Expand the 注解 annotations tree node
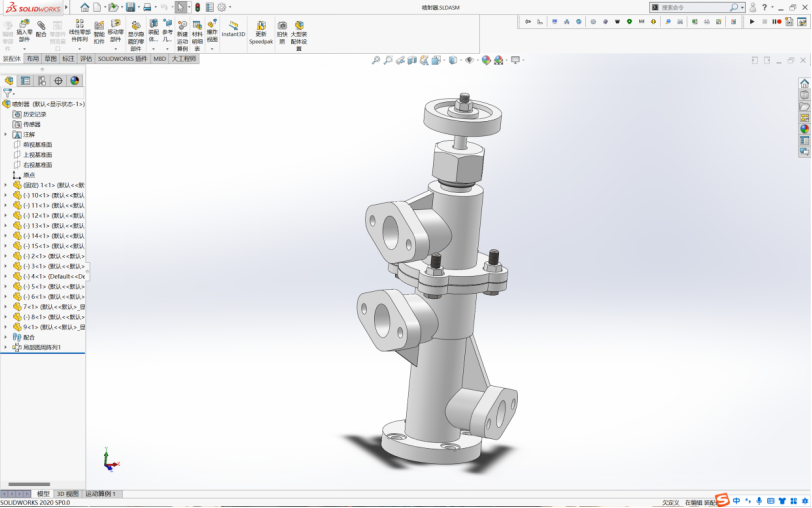 (5, 134)
